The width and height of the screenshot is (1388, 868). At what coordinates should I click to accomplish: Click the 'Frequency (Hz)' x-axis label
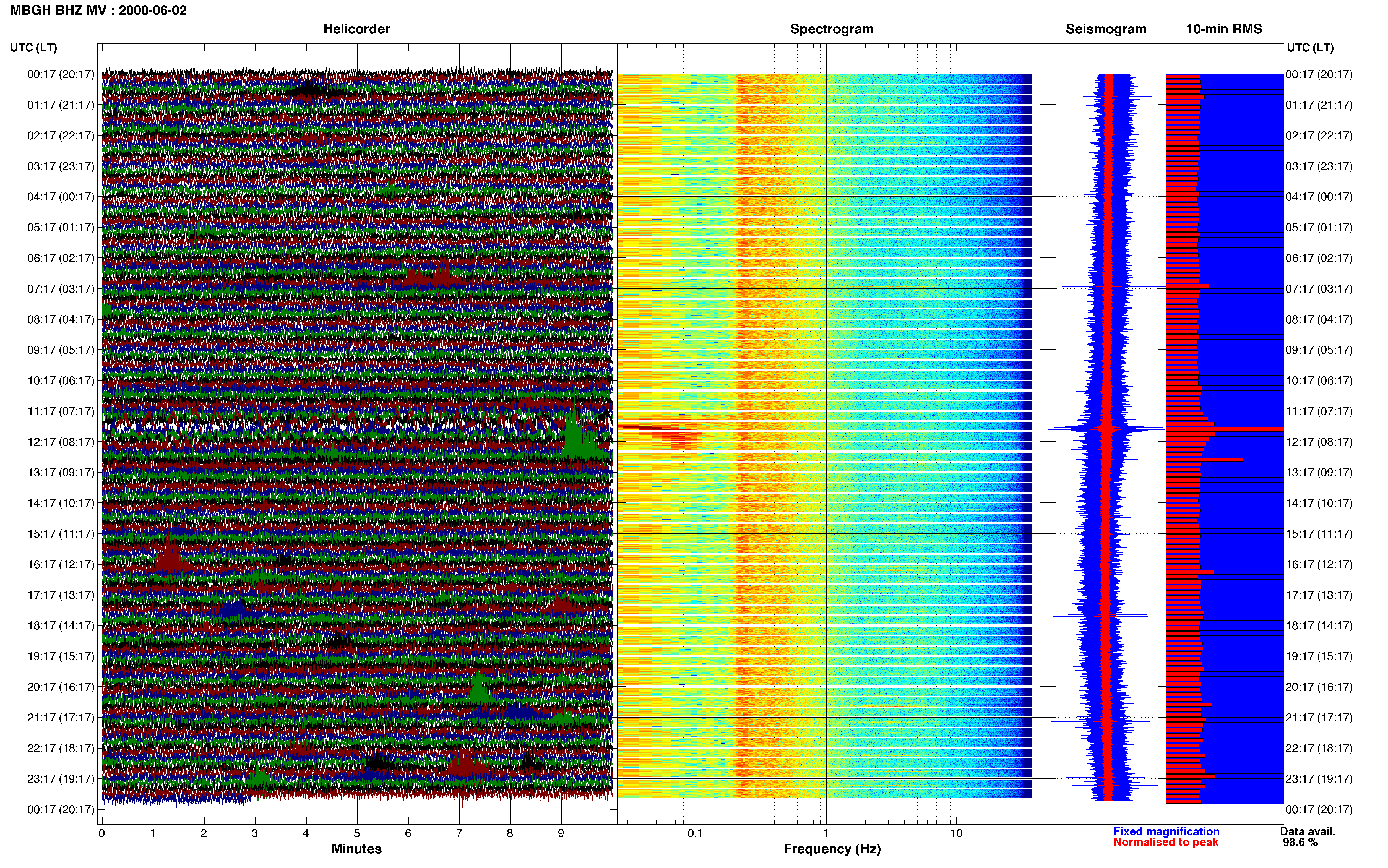[832, 848]
